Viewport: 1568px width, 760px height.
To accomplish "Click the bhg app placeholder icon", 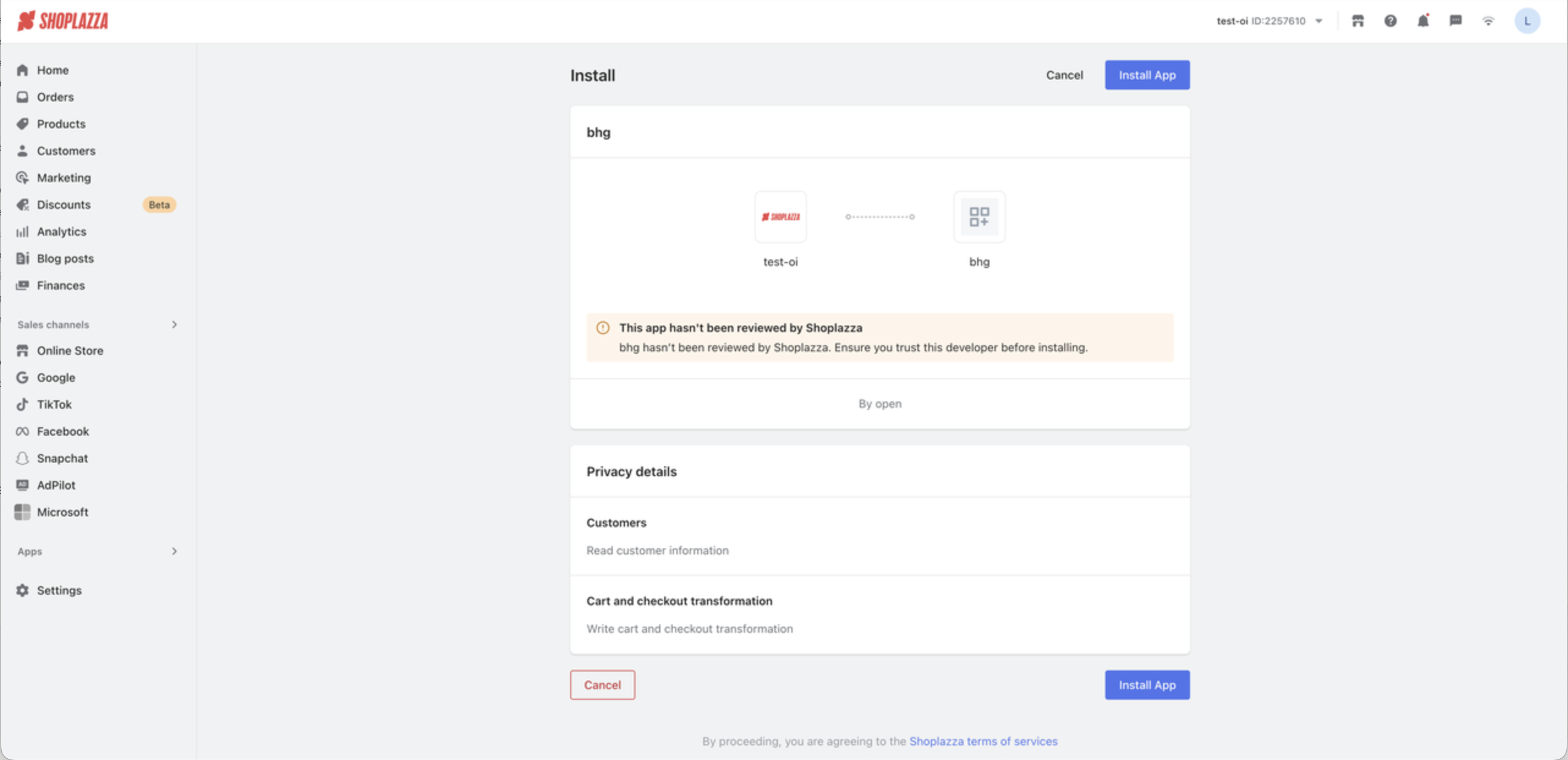I will pos(978,217).
